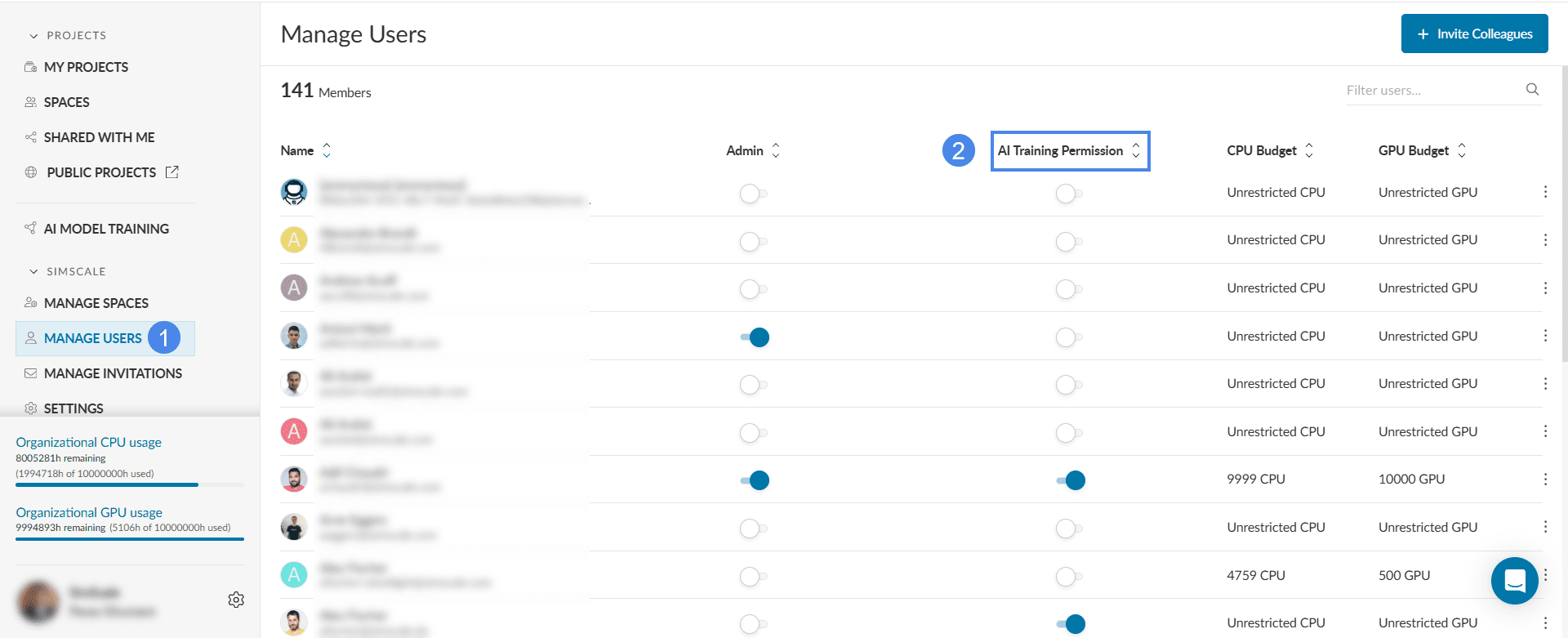The width and height of the screenshot is (1568, 638).
Task: Click the external link icon beside Public Projects
Action: tap(172, 172)
